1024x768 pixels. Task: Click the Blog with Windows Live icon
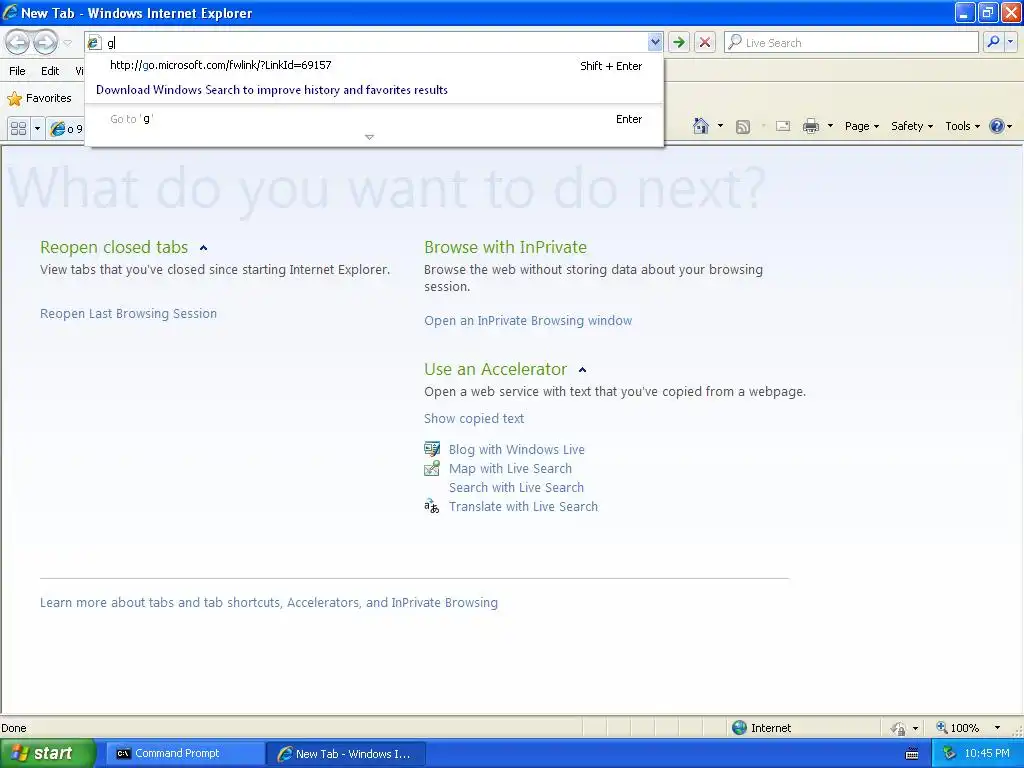[432, 449]
